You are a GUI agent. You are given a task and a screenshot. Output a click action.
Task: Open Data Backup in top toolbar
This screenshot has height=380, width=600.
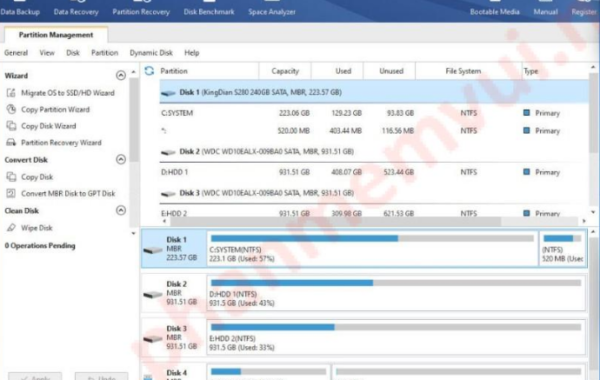[x=20, y=12]
